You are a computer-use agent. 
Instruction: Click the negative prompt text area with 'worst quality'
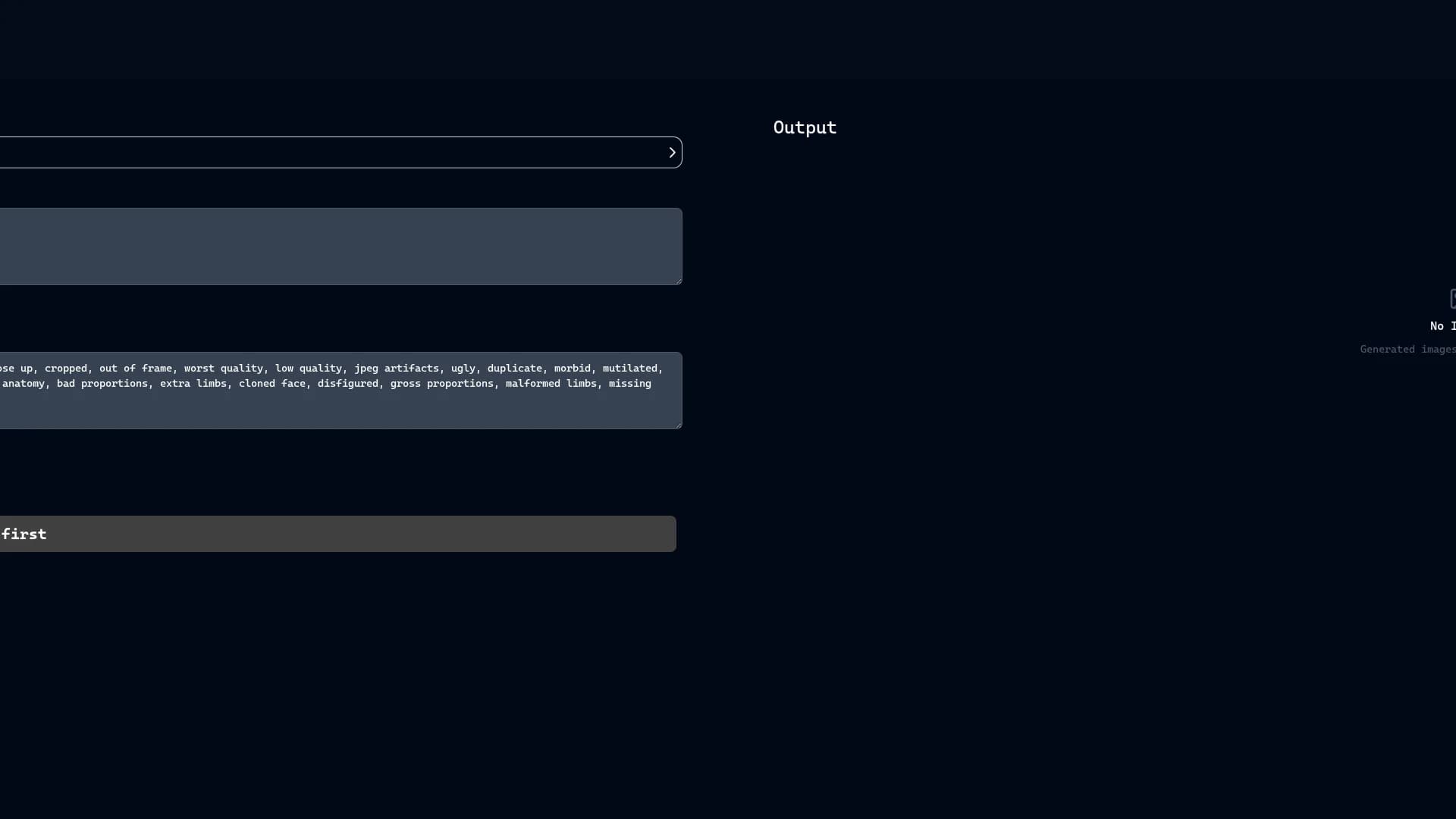tap(340, 391)
